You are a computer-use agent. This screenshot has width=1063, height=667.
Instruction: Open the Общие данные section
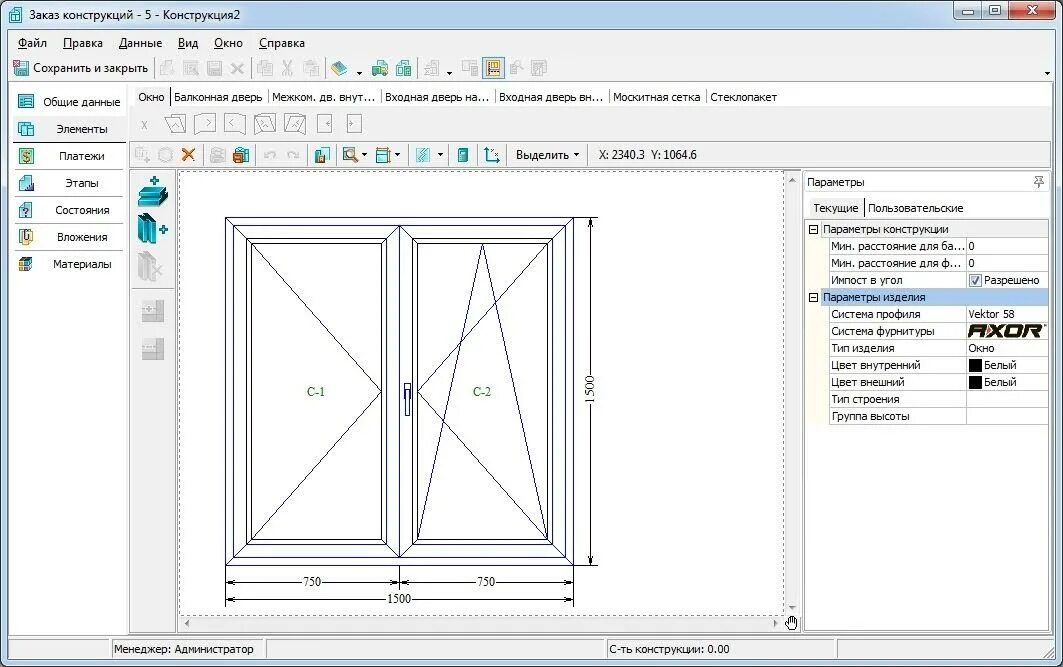coord(68,102)
